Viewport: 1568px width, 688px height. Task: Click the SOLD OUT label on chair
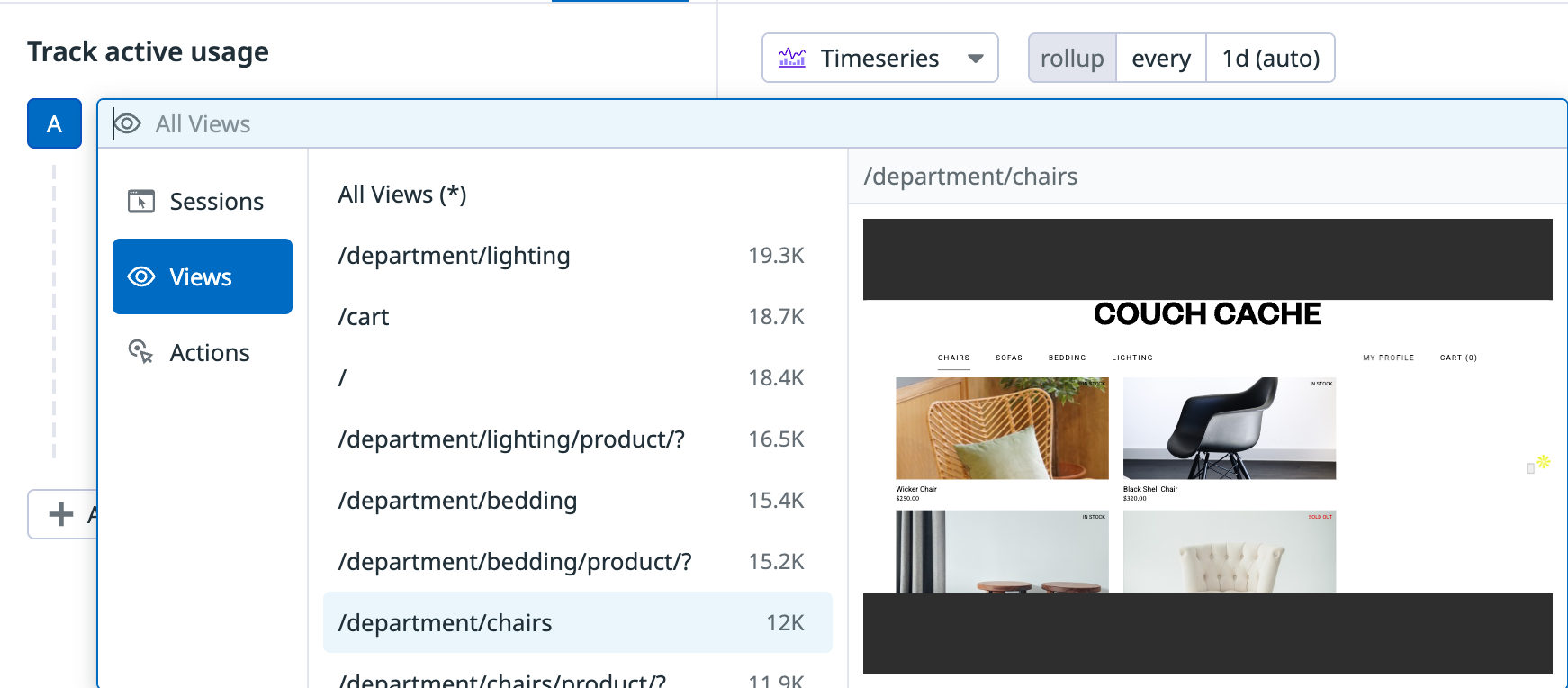pyautogui.click(x=1320, y=517)
